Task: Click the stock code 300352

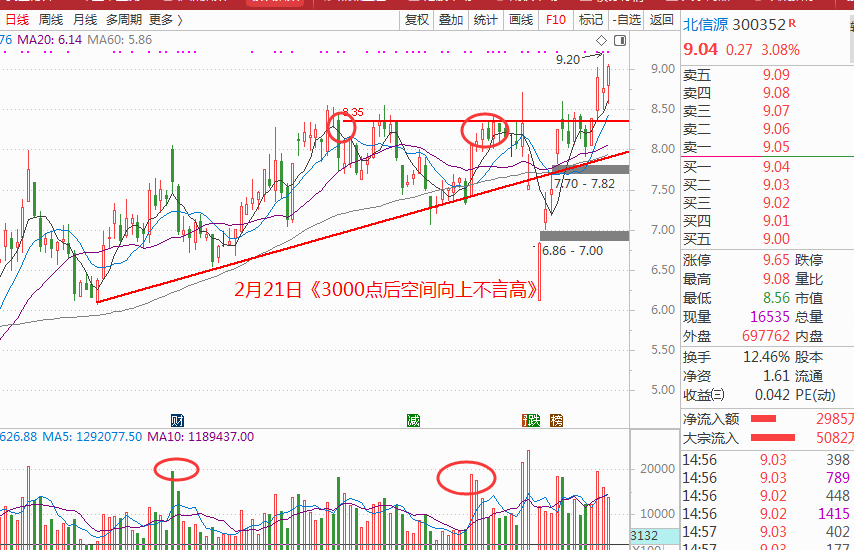Action: (759, 25)
